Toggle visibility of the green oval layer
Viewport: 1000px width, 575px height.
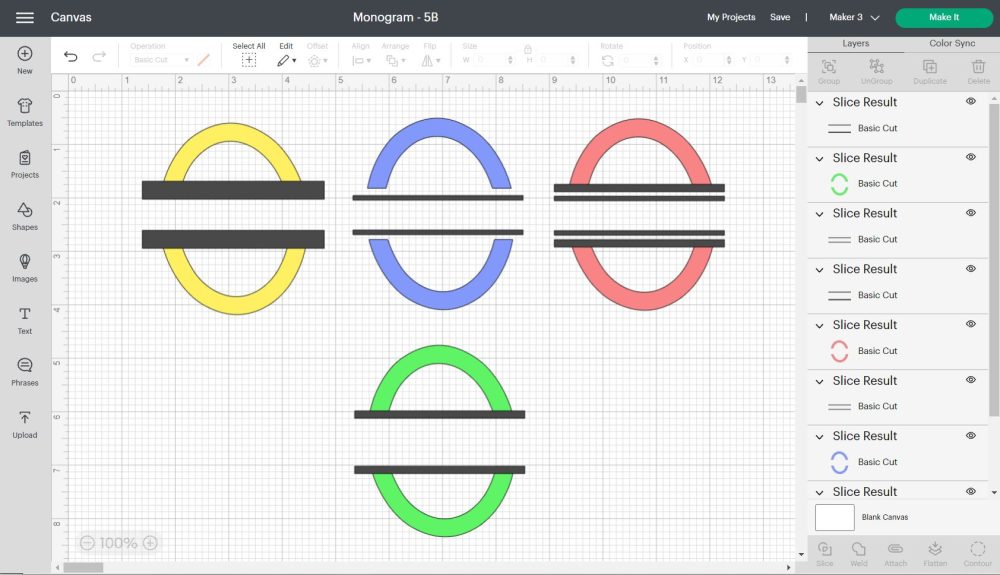point(971,158)
